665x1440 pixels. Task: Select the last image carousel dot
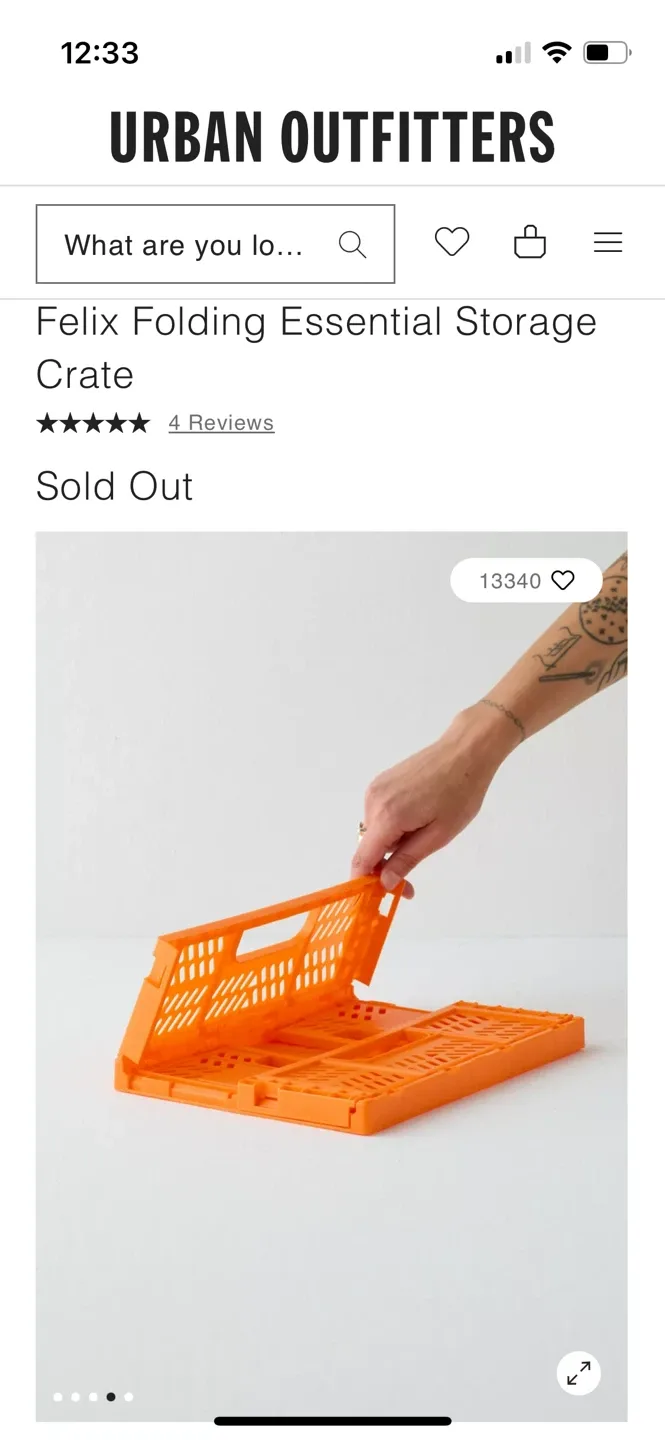pyautogui.click(x=129, y=1397)
